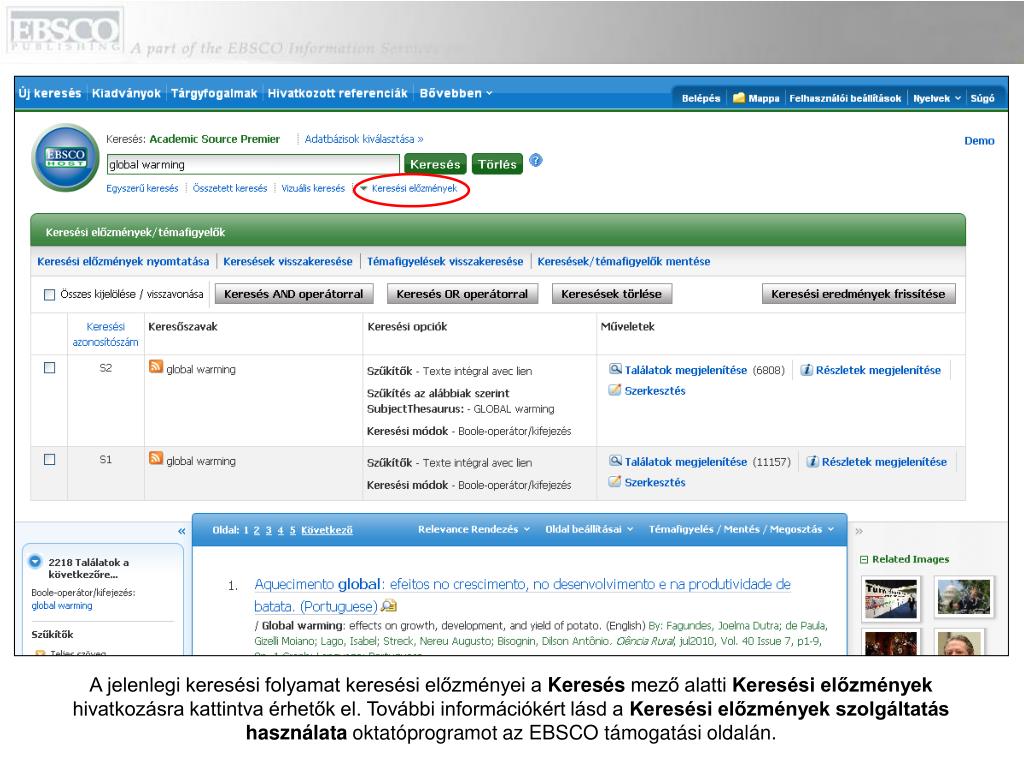Open the Oldal beállításai dropdown
Viewport: 1024px width, 768px height.
tap(589, 529)
